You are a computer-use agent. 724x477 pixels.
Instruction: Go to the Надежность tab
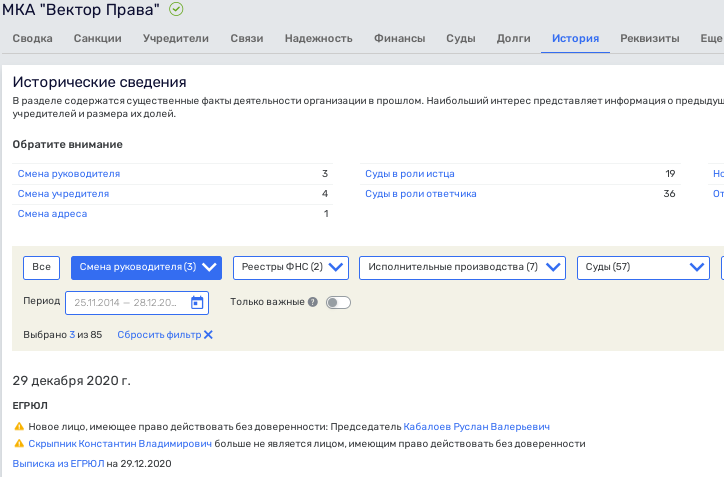pos(319,38)
